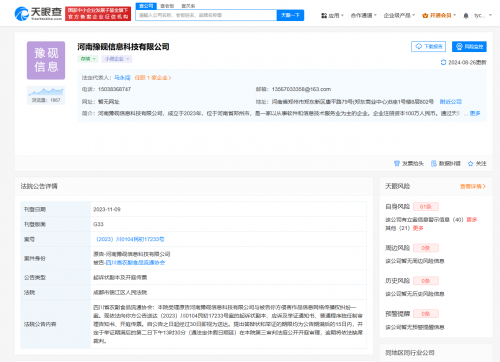Expand the 小微企业 tag

point(117,59)
